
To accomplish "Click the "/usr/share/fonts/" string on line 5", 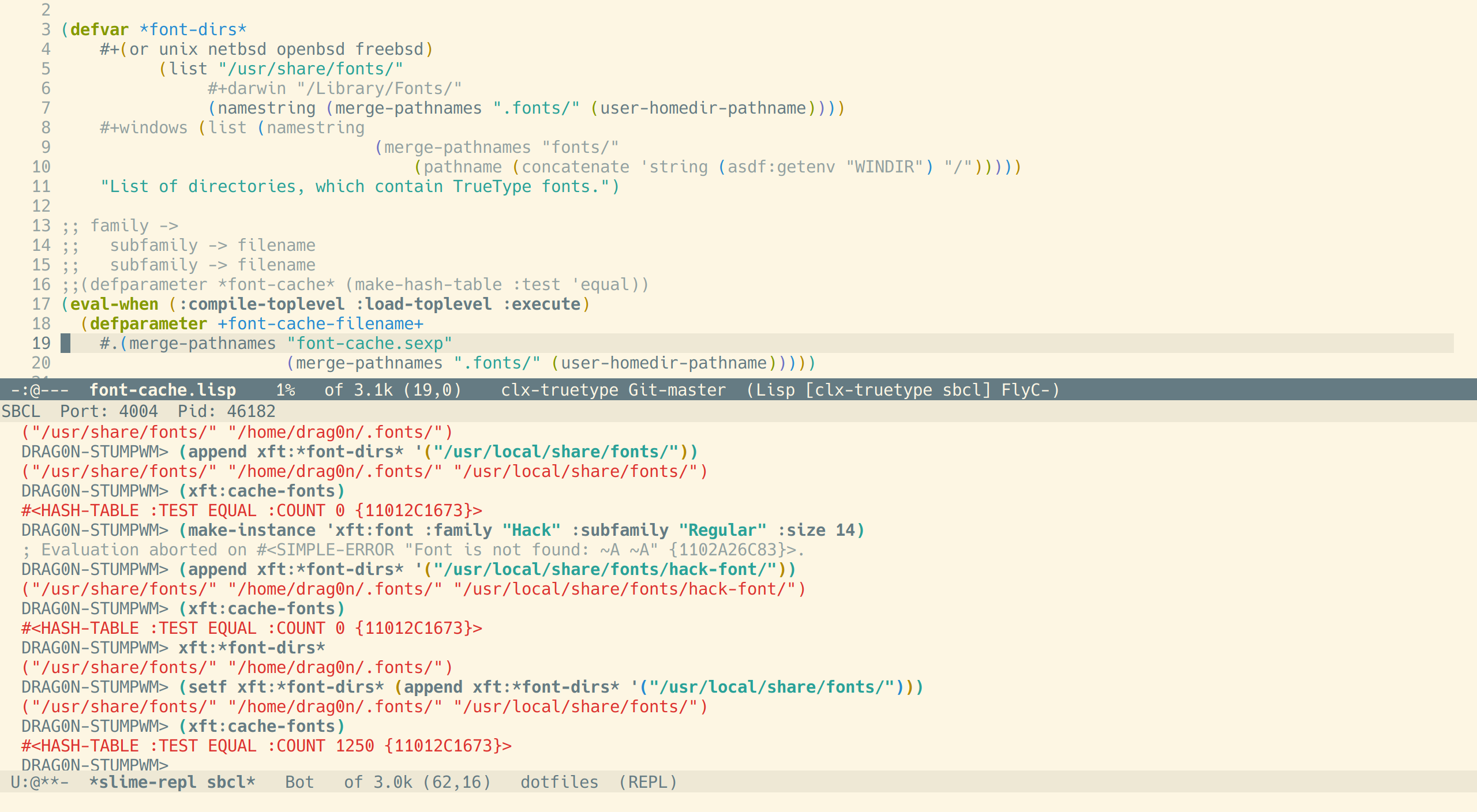I will pos(310,69).
